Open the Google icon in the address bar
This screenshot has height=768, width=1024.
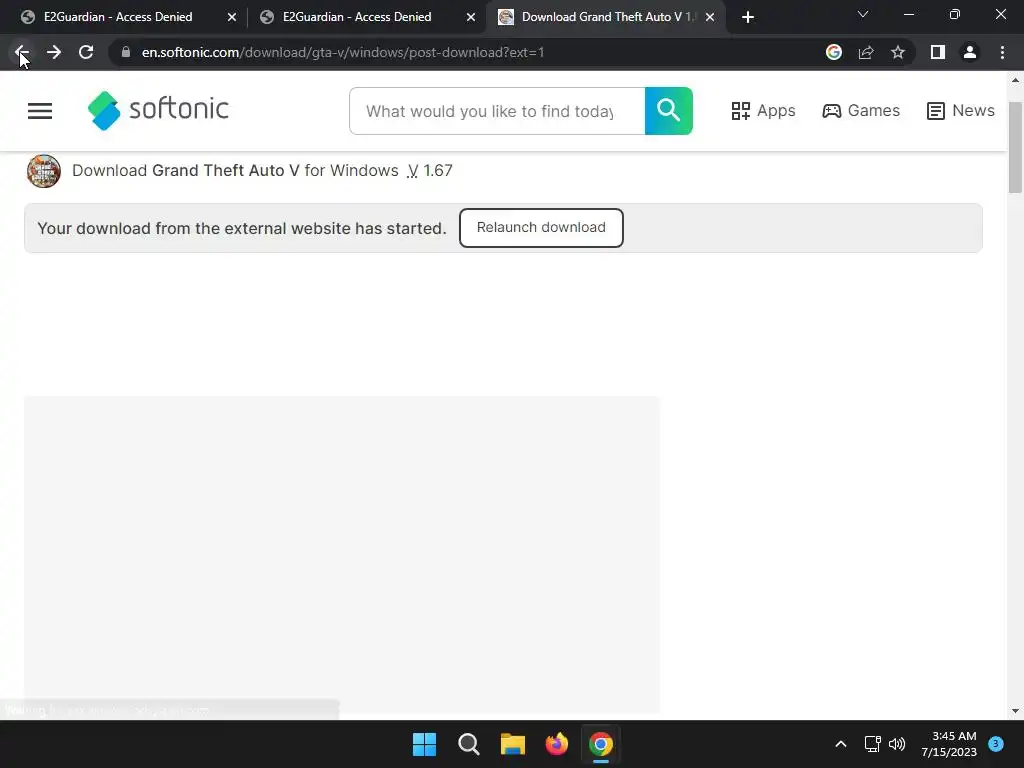coord(834,52)
